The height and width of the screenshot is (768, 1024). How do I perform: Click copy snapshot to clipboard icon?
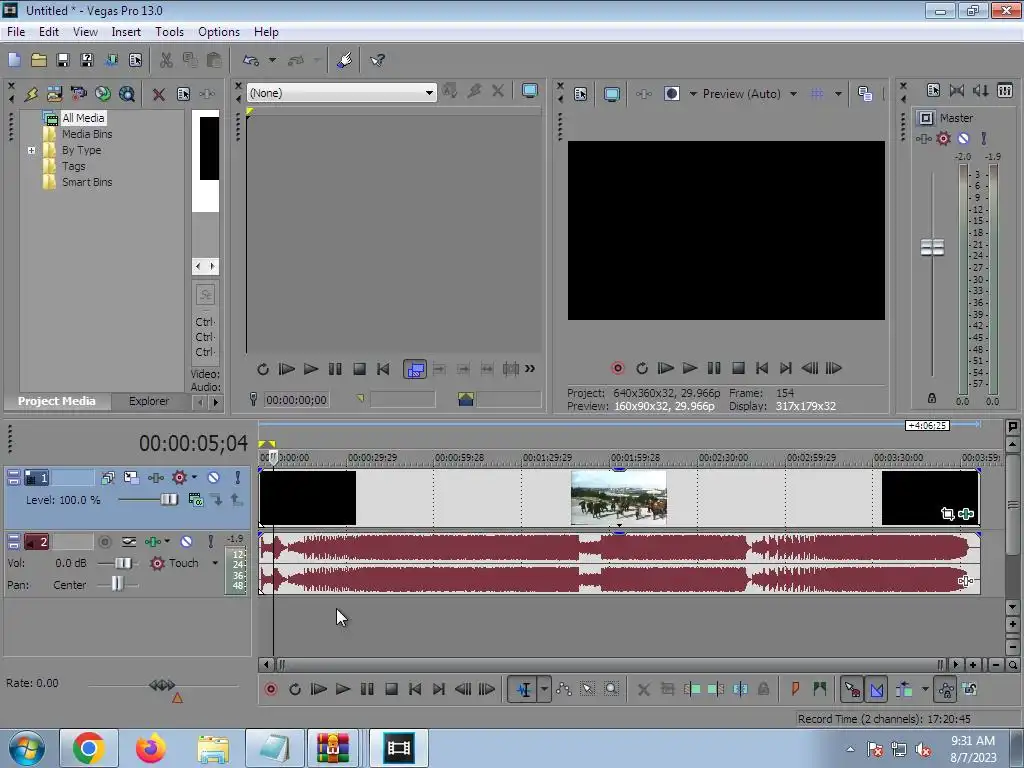pos(865,94)
